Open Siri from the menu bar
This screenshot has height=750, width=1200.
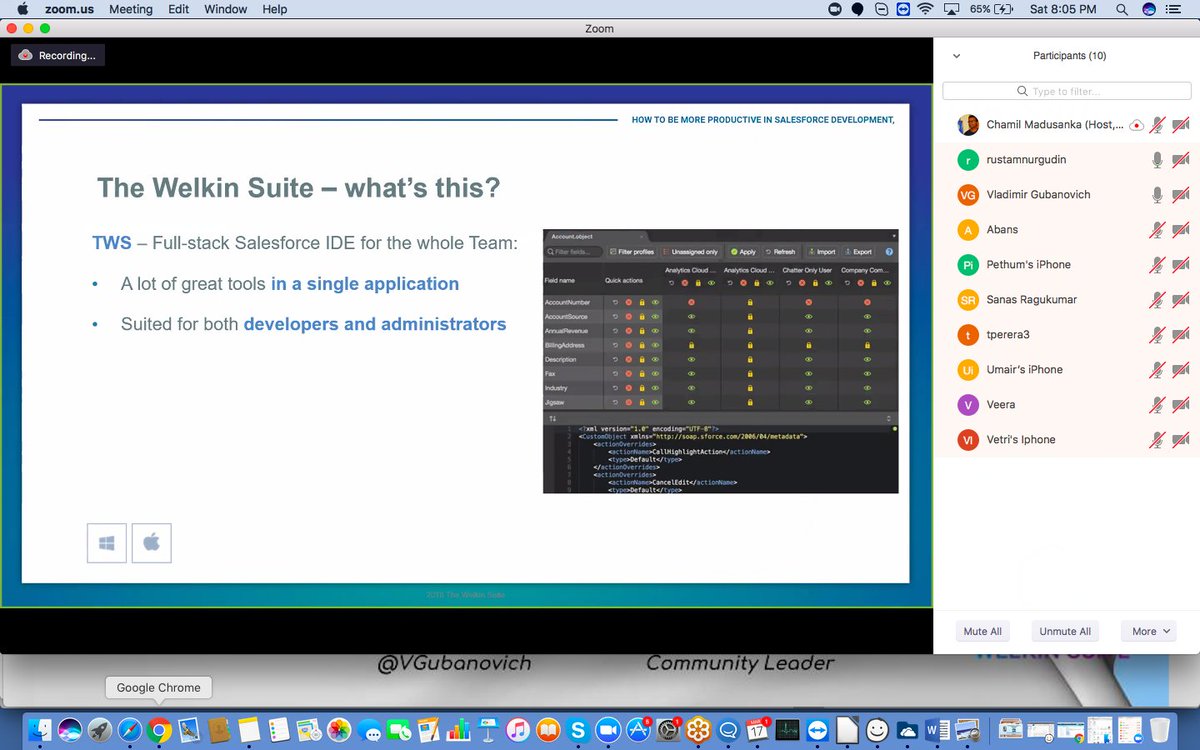pyautogui.click(x=1150, y=9)
